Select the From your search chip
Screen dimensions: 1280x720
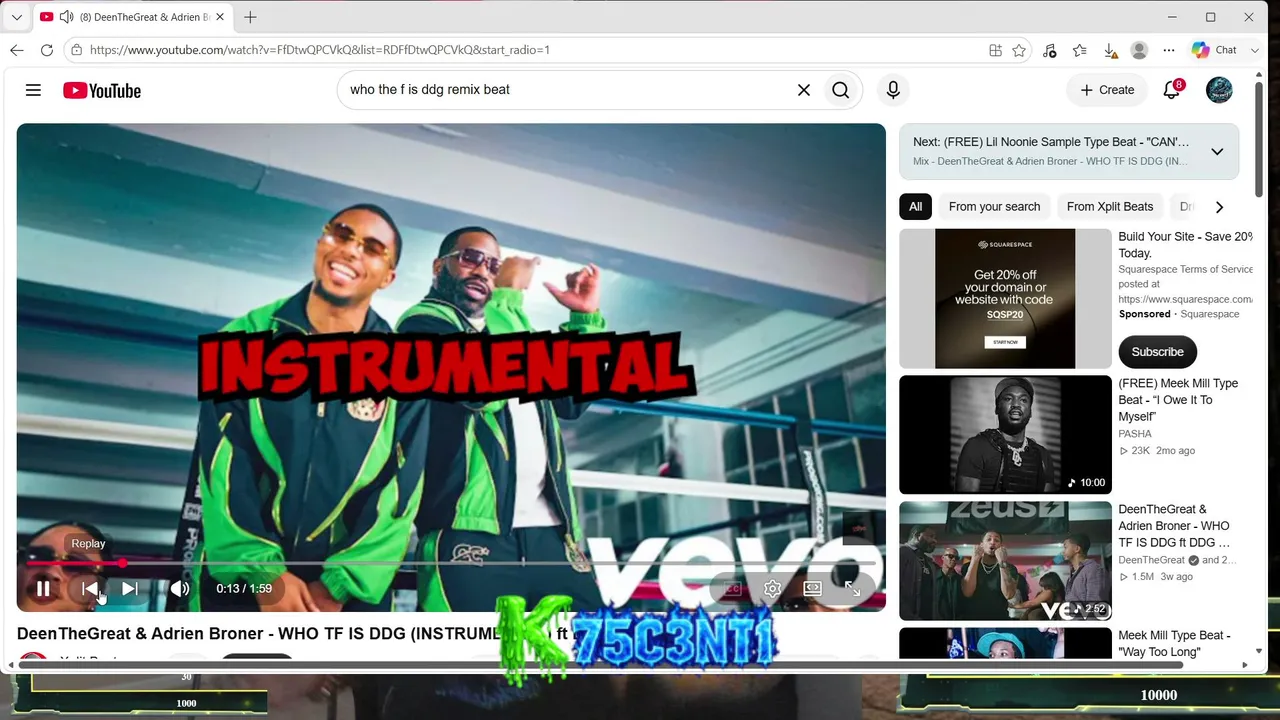tap(994, 207)
